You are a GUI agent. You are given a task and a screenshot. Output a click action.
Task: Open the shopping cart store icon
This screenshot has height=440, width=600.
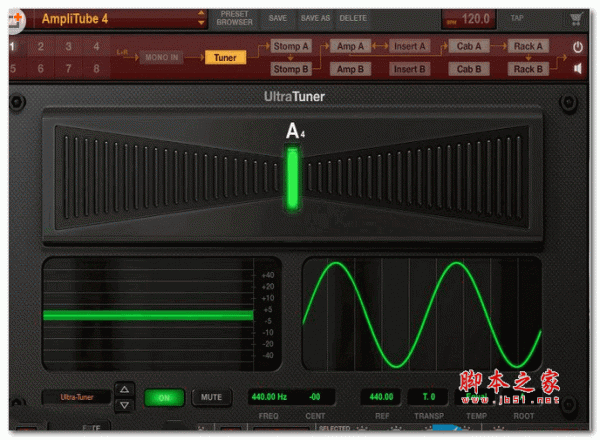tap(576, 19)
